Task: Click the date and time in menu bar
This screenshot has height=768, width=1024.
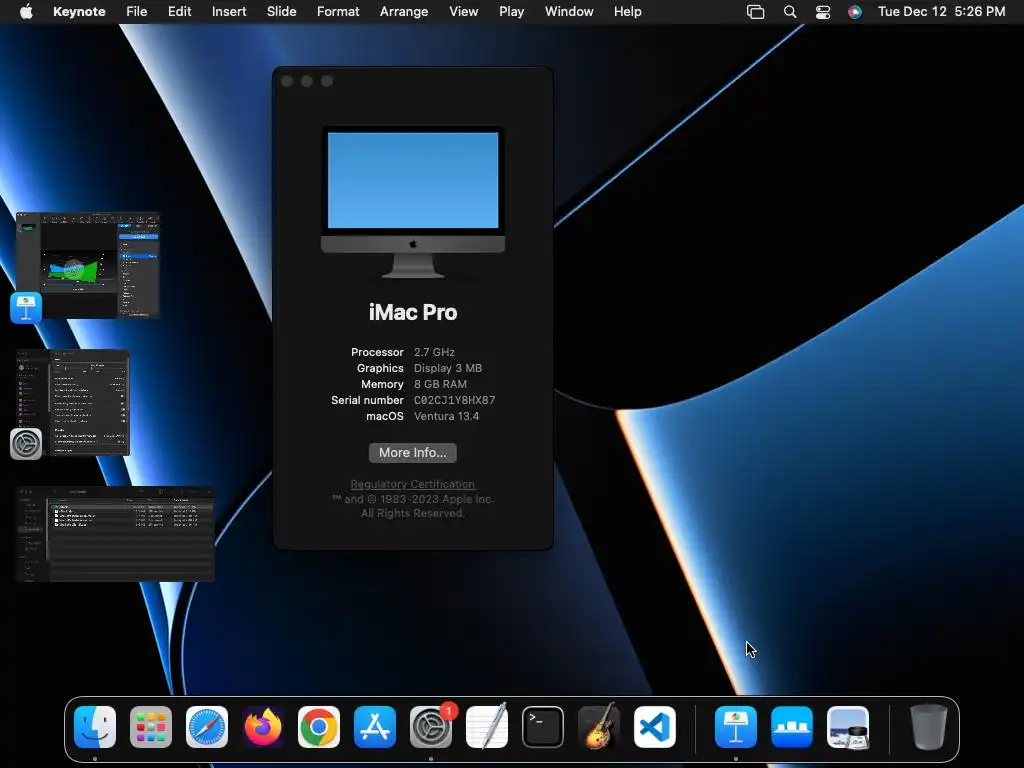Action: (941, 11)
